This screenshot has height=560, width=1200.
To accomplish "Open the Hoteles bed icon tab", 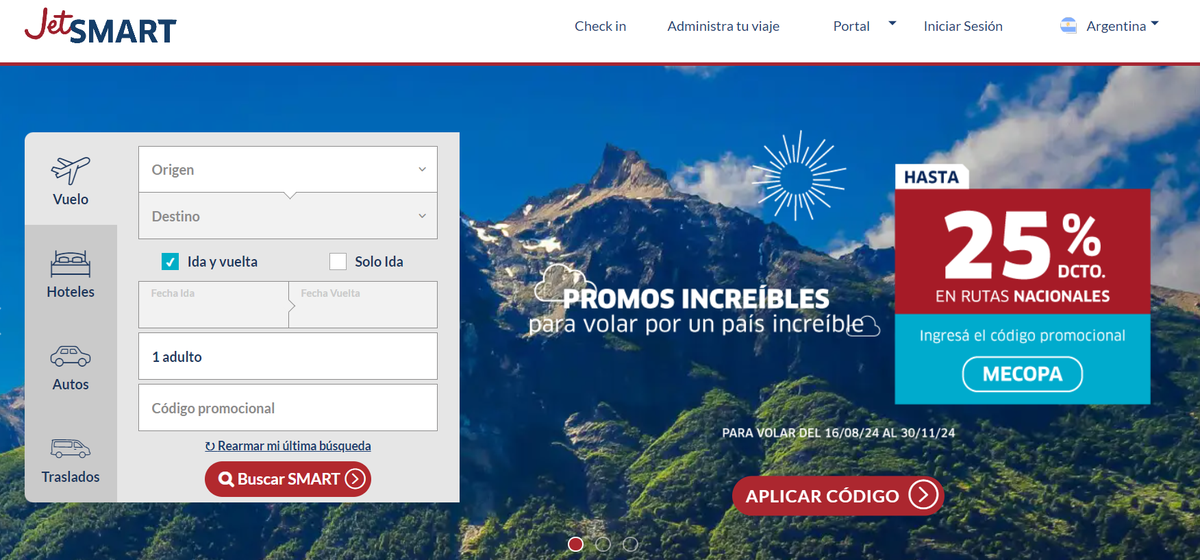I will [x=71, y=263].
